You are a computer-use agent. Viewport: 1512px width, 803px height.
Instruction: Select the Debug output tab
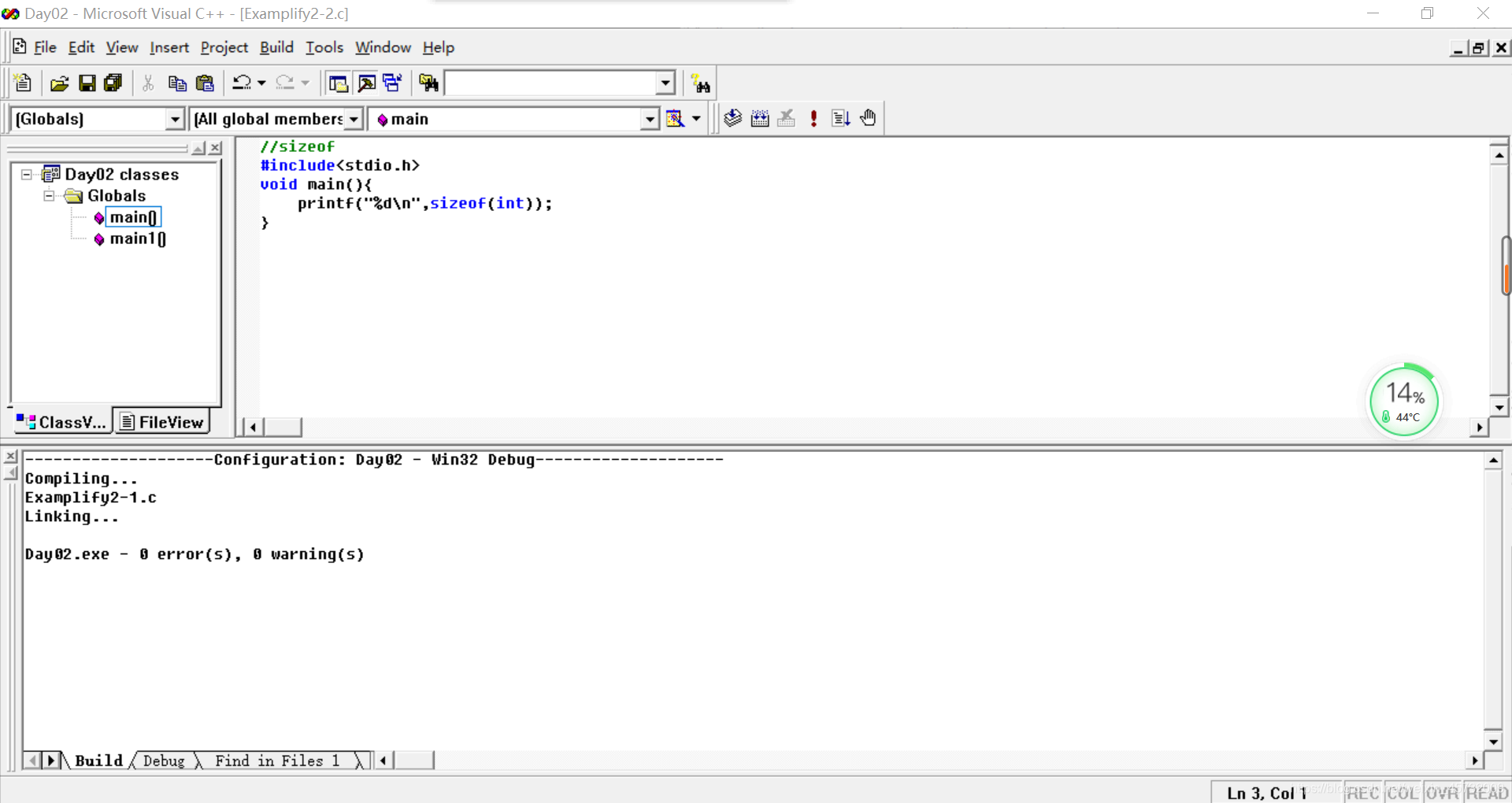pyautogui.click(x=164, y=760)
